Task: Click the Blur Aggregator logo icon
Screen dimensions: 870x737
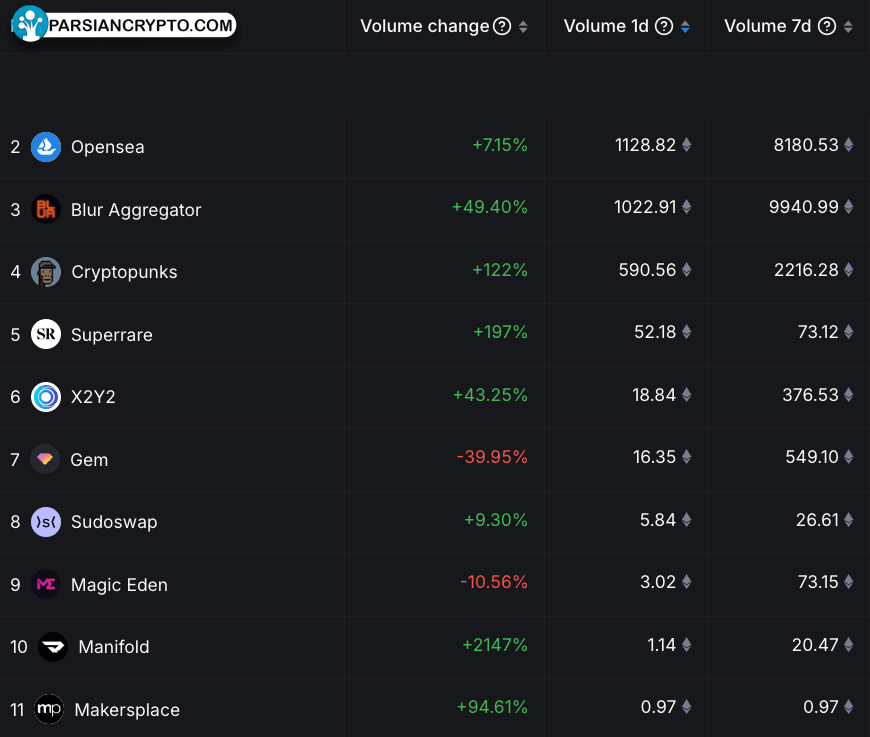Action: pos(46,209)
